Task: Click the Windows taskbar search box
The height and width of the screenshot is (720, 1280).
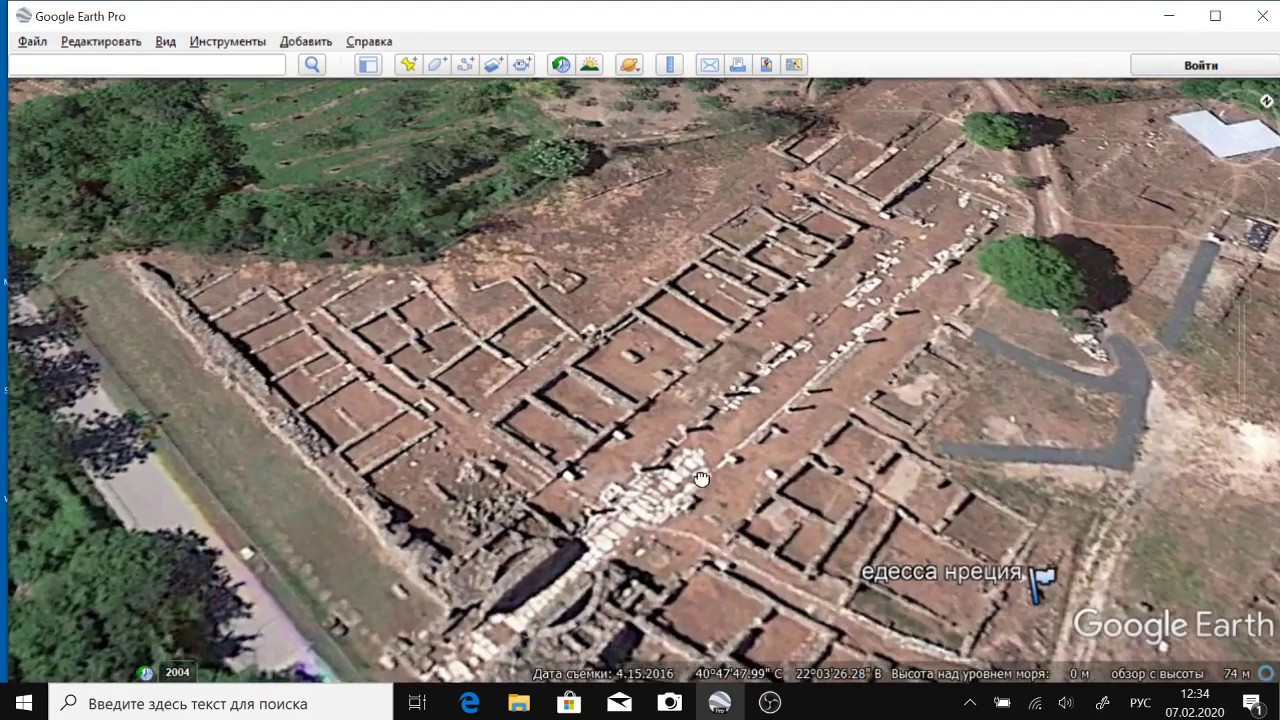Action: click(x=220, y=703)
